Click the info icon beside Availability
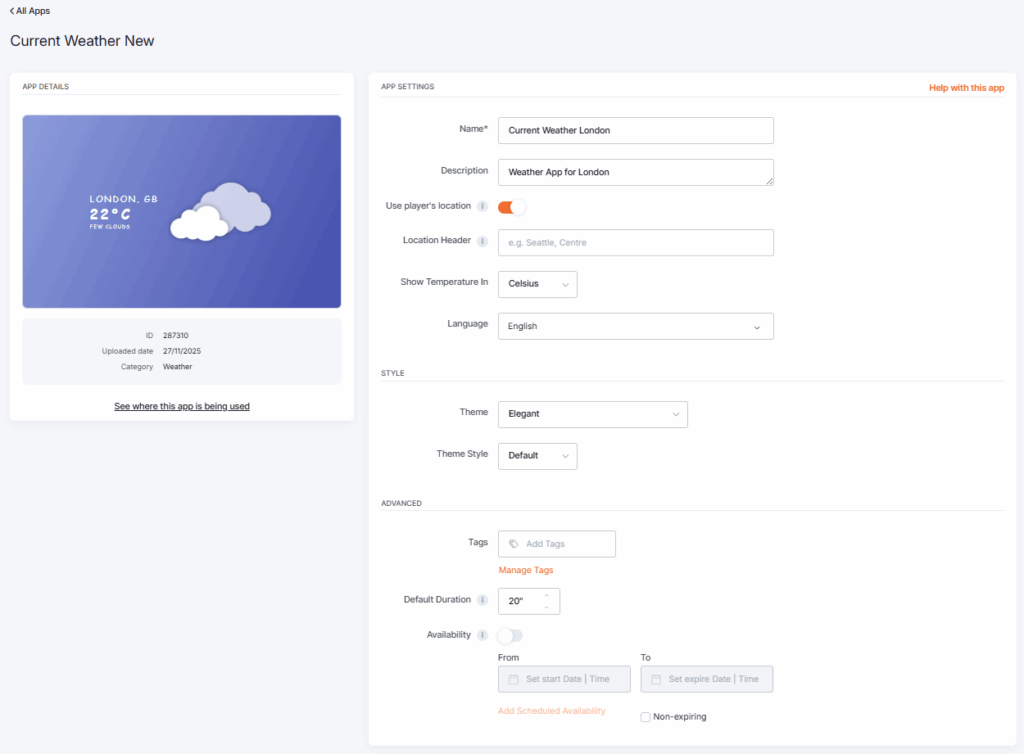1024x754 pixels. coord(483,635)
